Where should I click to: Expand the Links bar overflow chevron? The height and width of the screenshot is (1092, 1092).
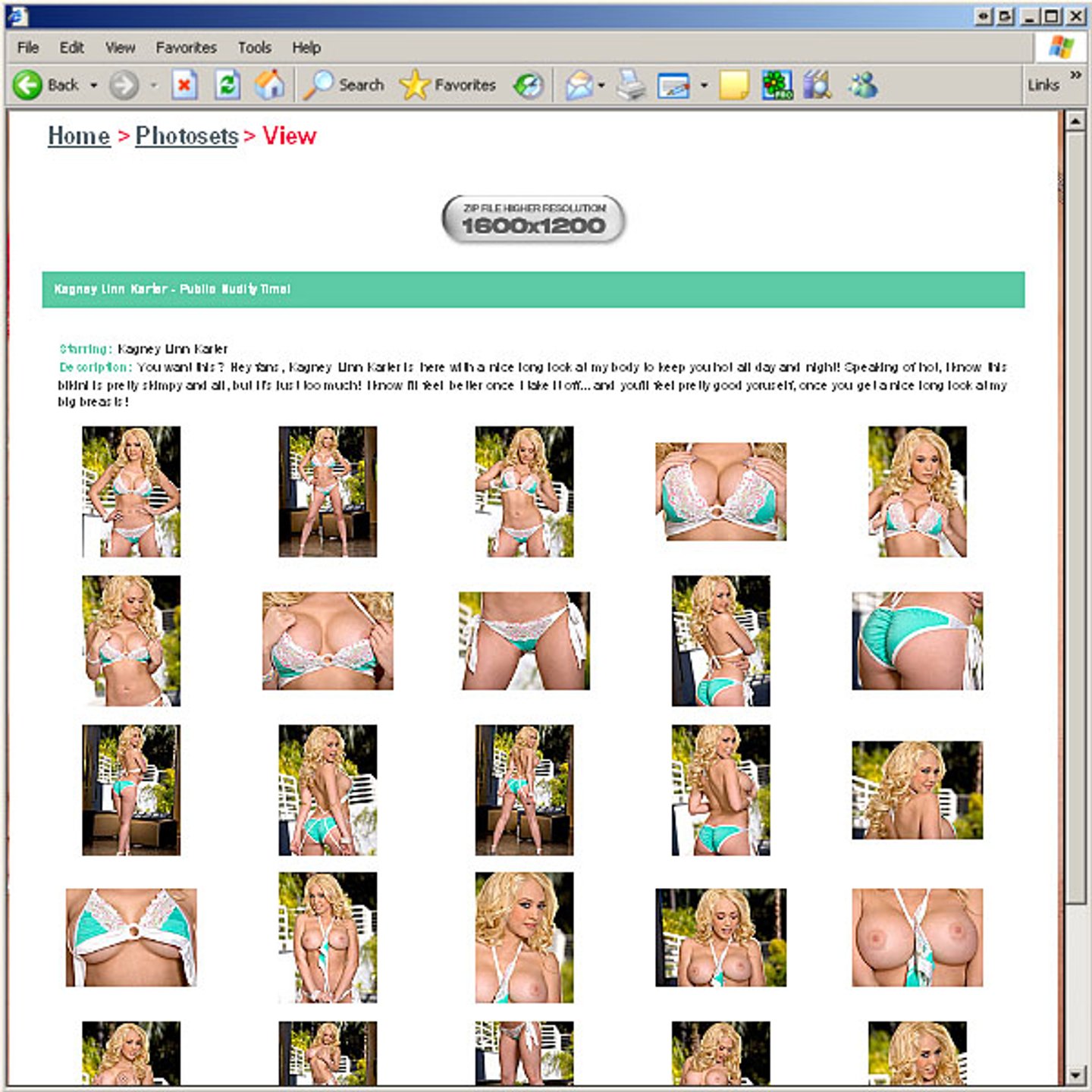[x=1075, y=74]
